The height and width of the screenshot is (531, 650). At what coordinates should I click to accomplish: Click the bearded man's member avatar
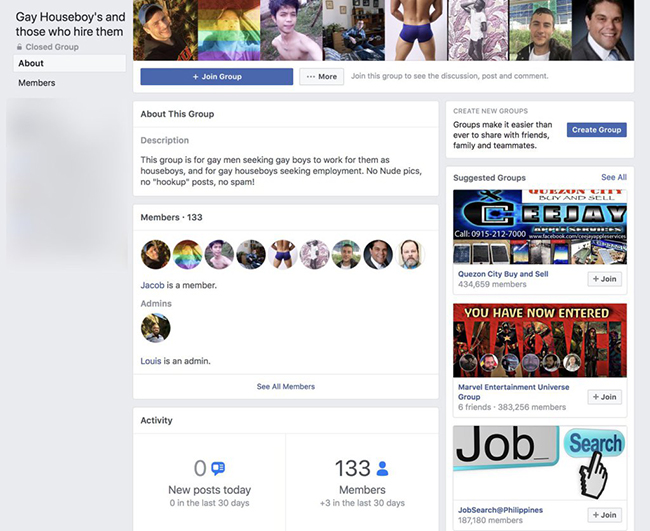(410, 255)
